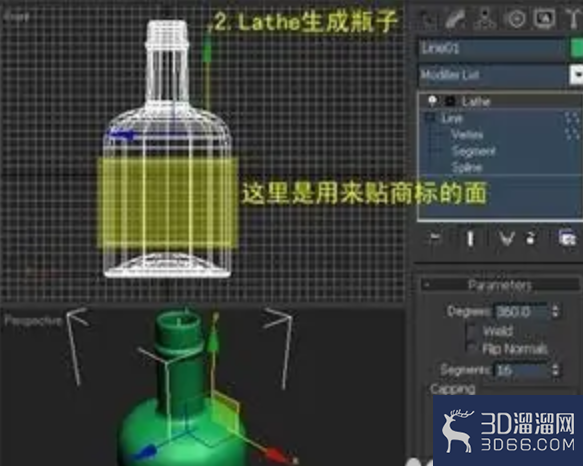Open the Create command panel tab

tap(427, 19)
